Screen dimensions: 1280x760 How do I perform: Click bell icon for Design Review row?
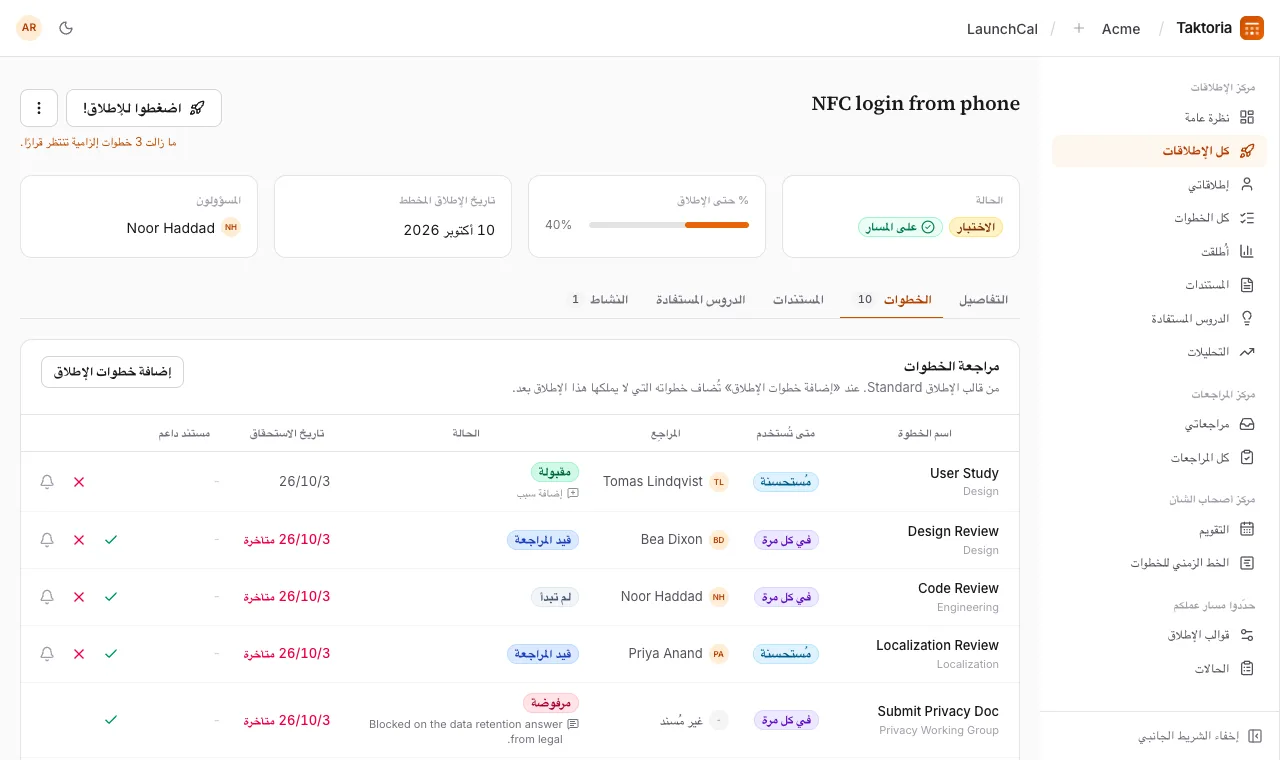[47, 540]
